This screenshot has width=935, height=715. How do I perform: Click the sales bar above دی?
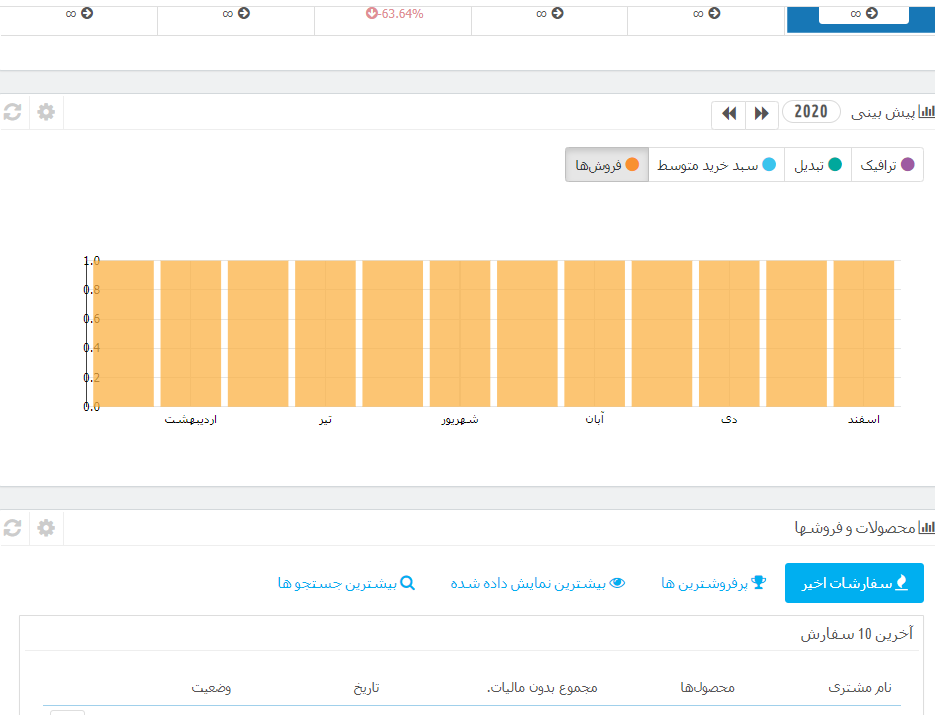point(729,333)
